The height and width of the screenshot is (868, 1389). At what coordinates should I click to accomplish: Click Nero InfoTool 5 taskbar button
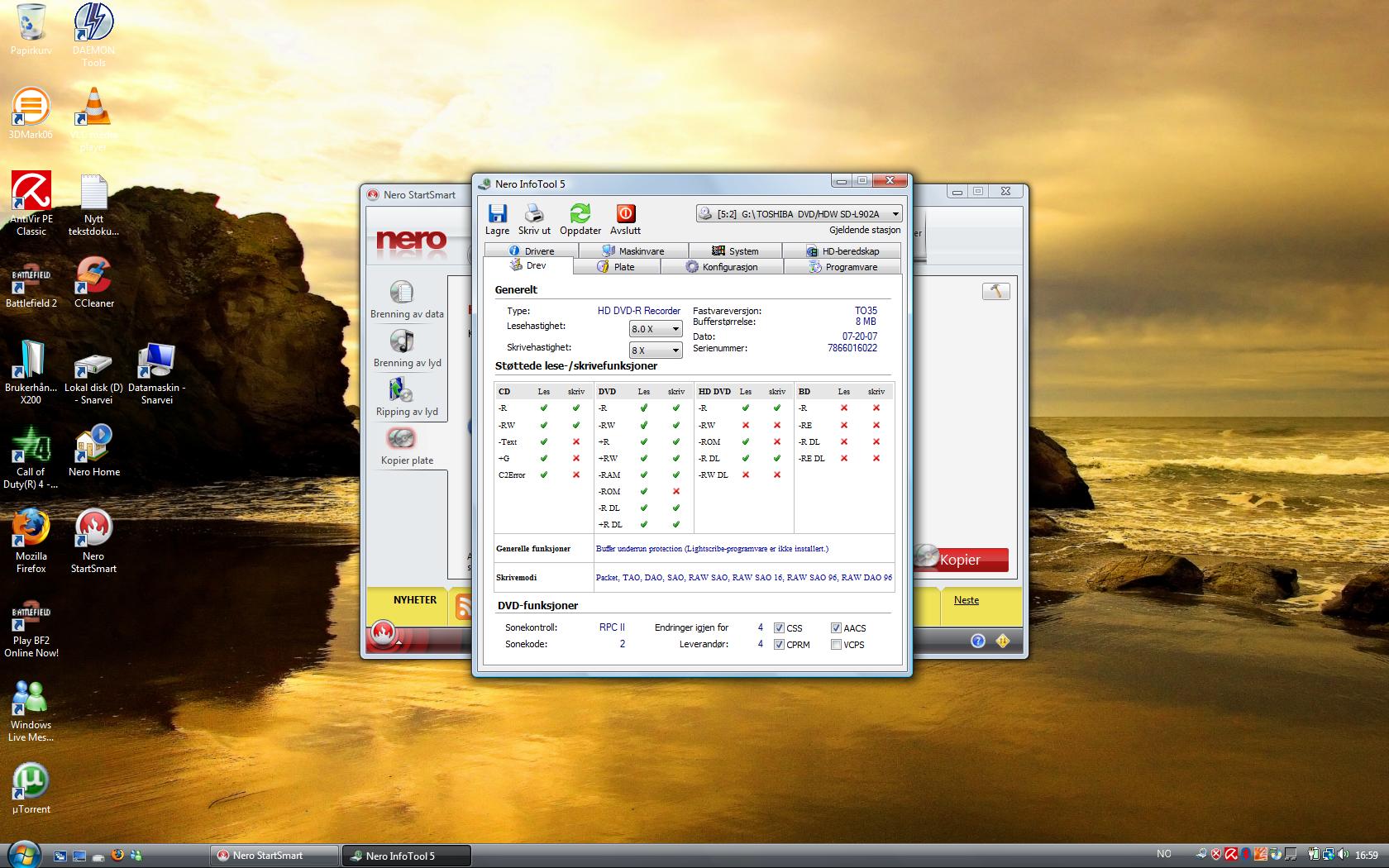tap(407, 856)
